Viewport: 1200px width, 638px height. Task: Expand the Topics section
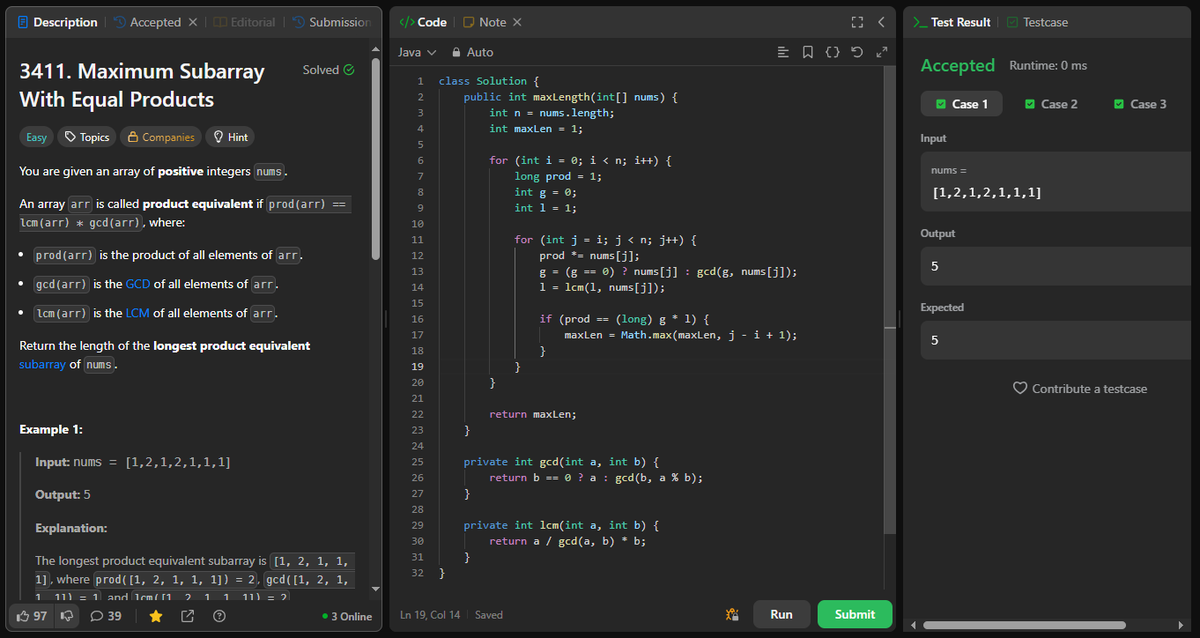tap(86, 136)
